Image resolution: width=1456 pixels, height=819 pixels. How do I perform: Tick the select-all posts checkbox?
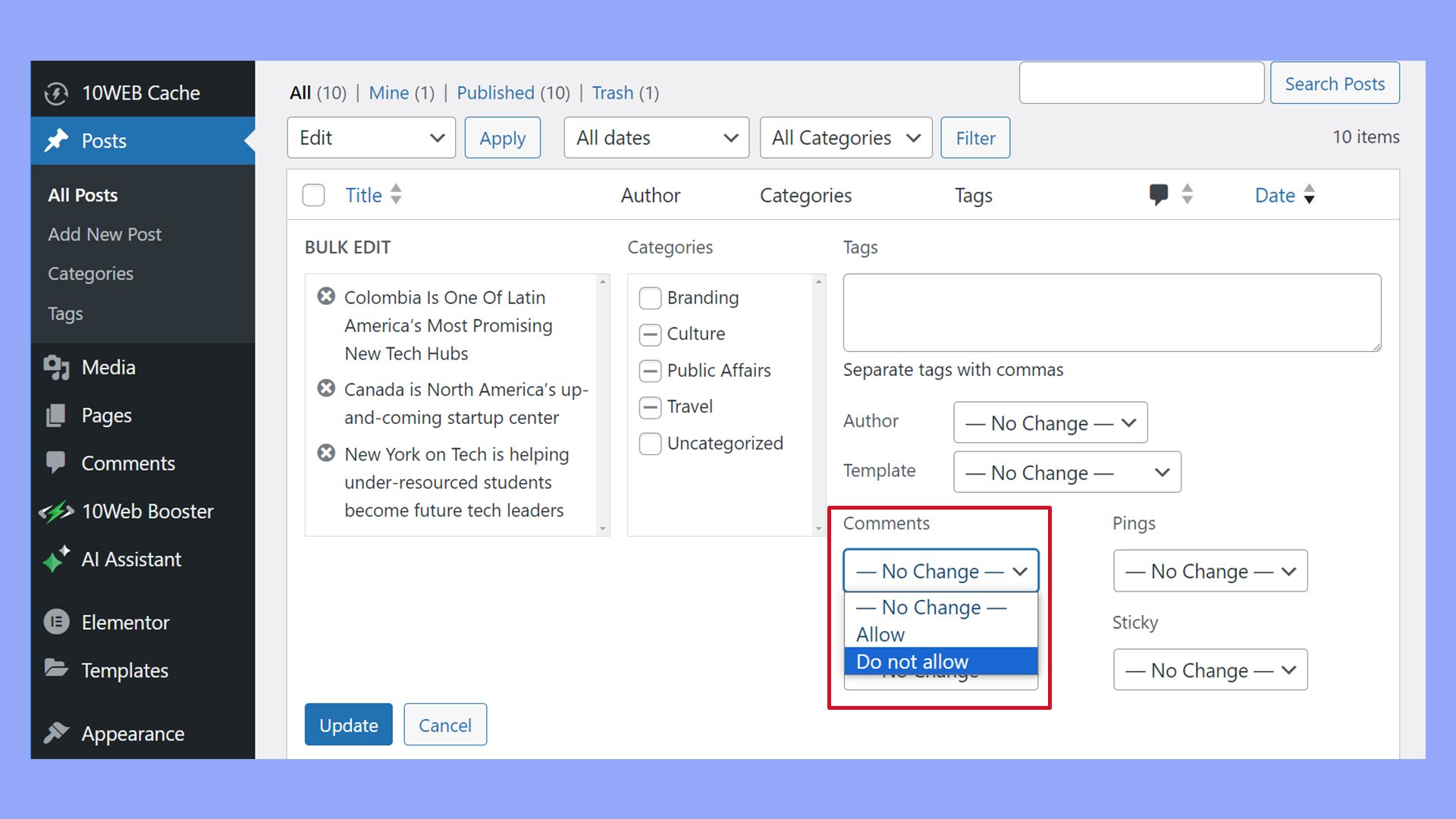click(x=313, y=195)
